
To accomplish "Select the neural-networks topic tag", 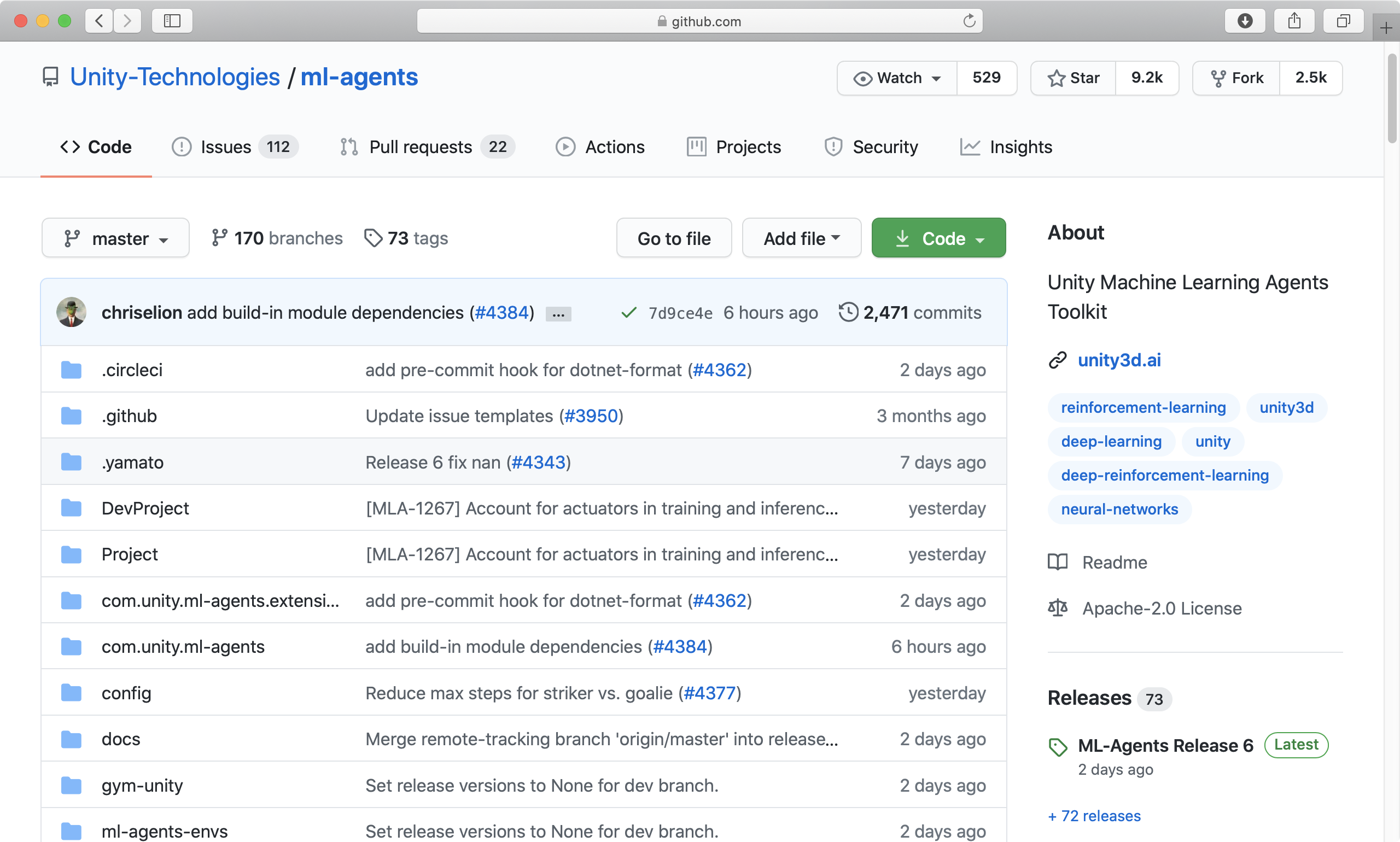I will [x=1119, y=510].
